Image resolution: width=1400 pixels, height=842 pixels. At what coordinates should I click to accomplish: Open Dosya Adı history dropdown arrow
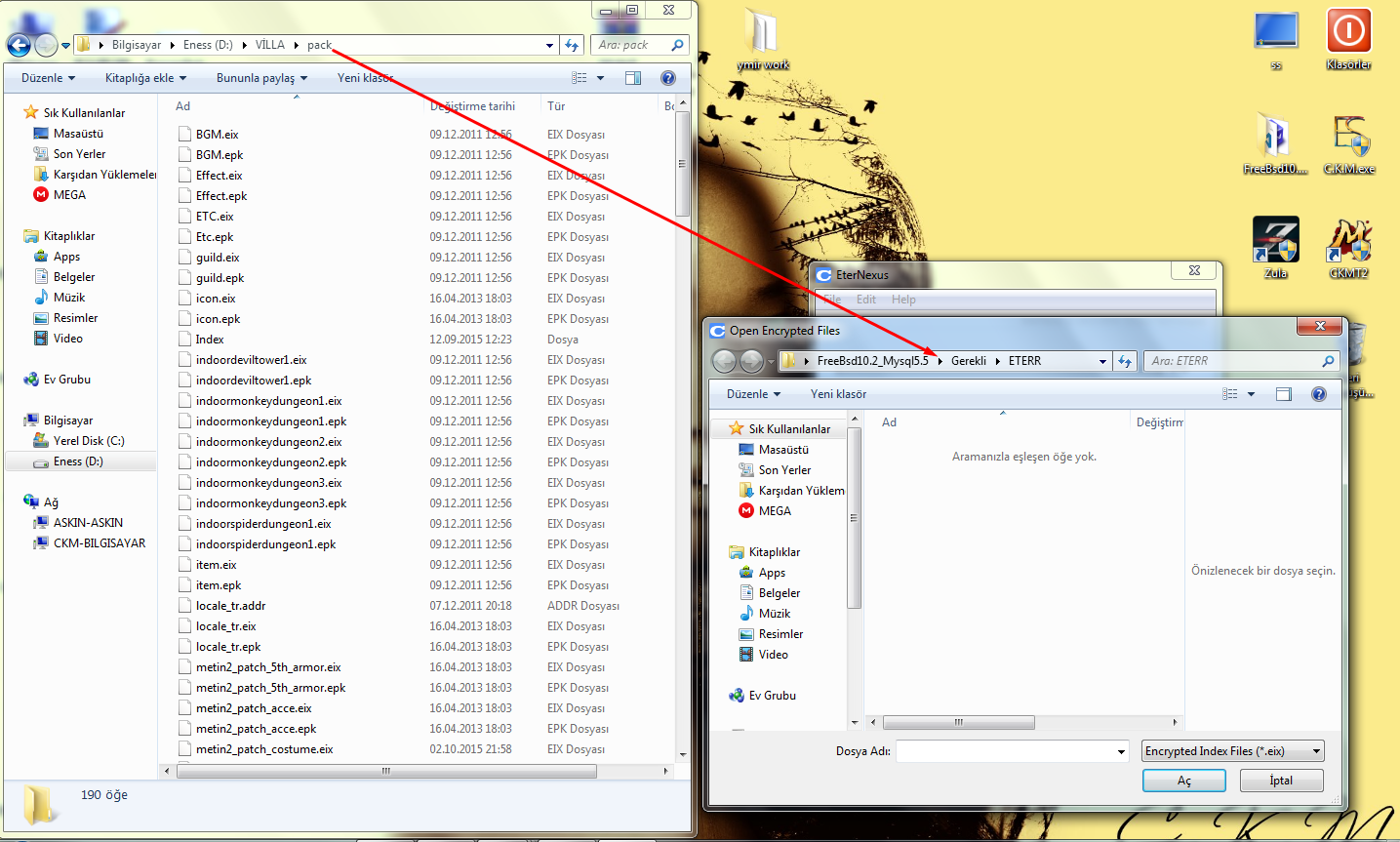pos(1122,751)
